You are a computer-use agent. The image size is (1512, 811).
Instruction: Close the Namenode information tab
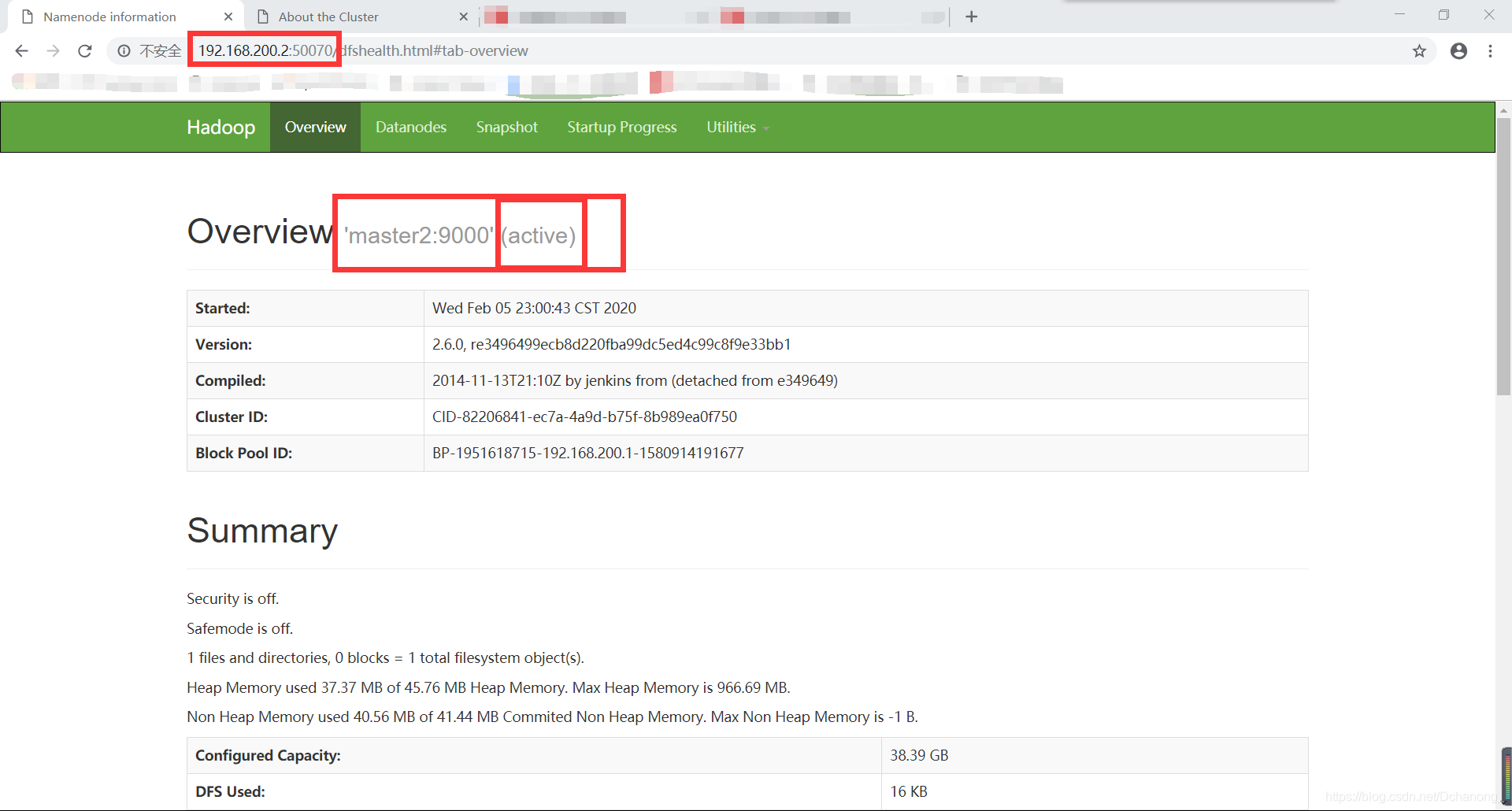228,17
